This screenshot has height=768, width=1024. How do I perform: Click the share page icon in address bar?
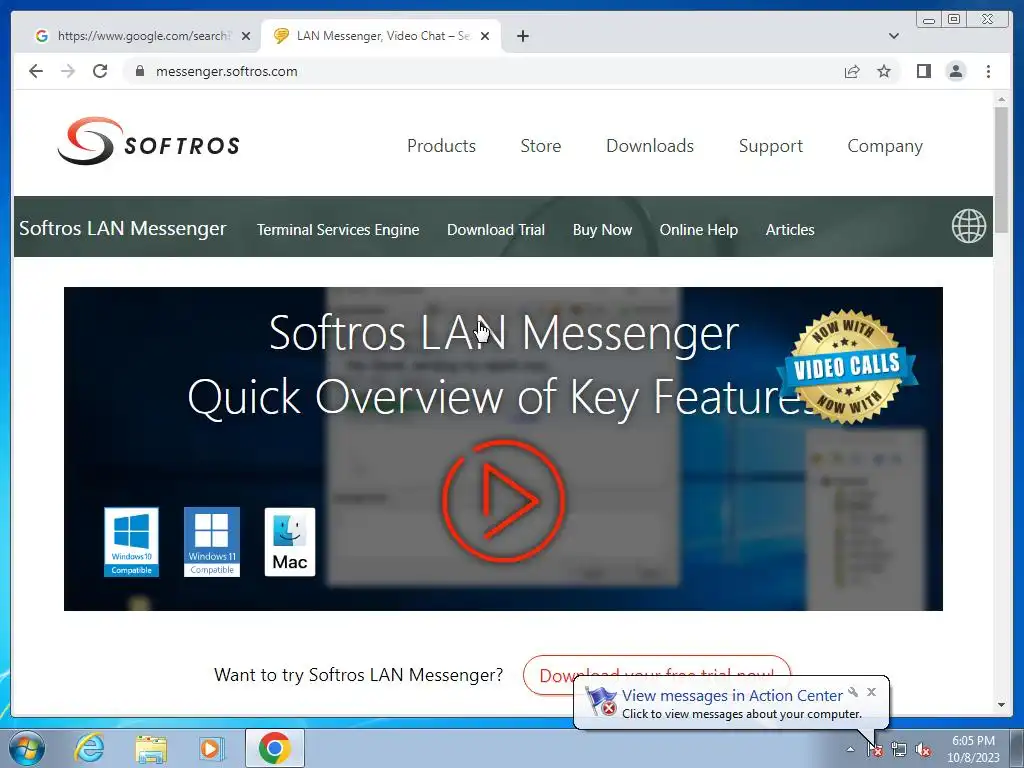[x=852, y=71]
